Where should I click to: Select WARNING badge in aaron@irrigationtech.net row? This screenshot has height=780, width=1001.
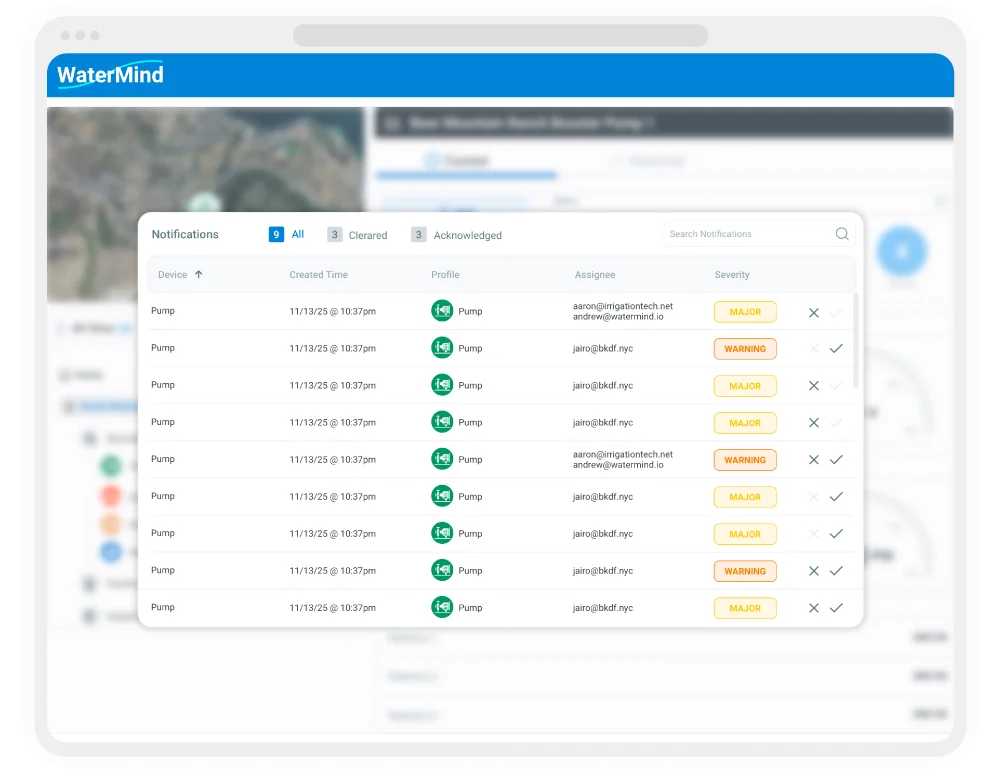pos(745,460)
